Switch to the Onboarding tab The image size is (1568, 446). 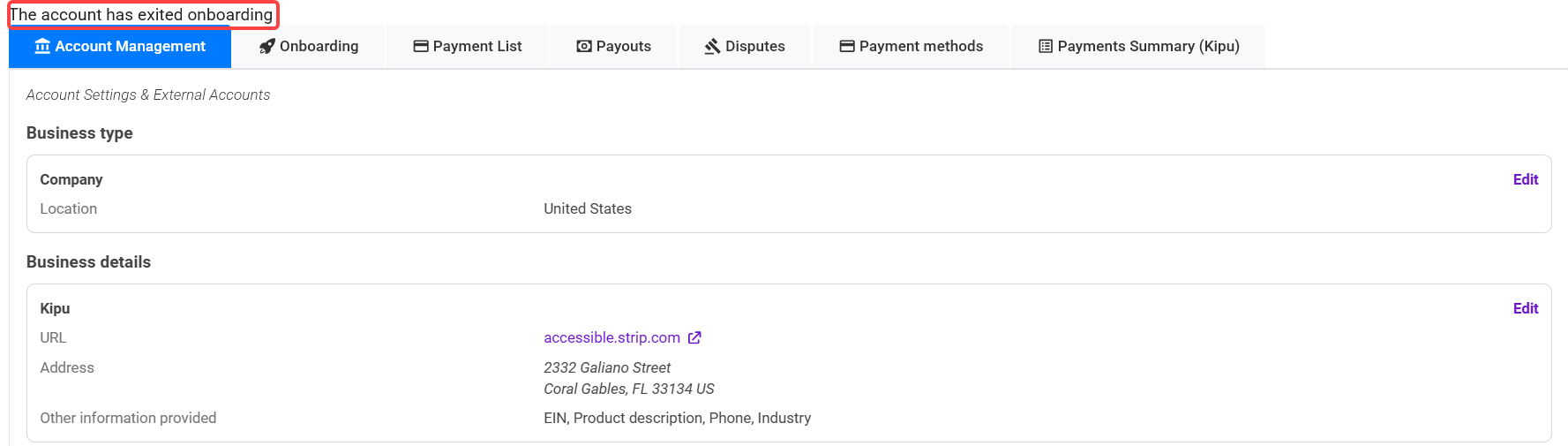coord(319,47)
